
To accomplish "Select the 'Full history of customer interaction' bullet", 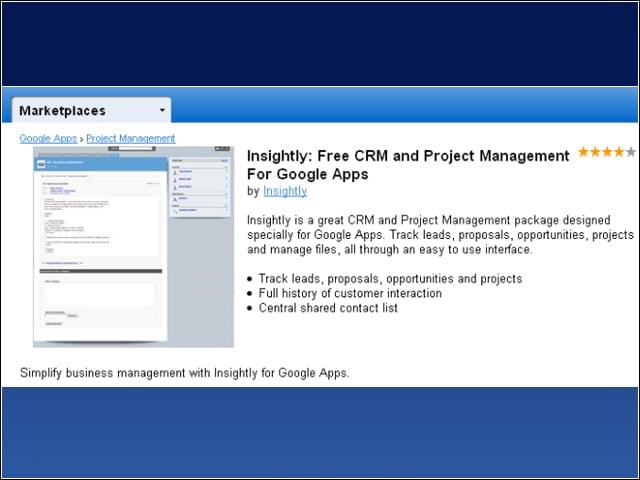I will click(350, 293).
